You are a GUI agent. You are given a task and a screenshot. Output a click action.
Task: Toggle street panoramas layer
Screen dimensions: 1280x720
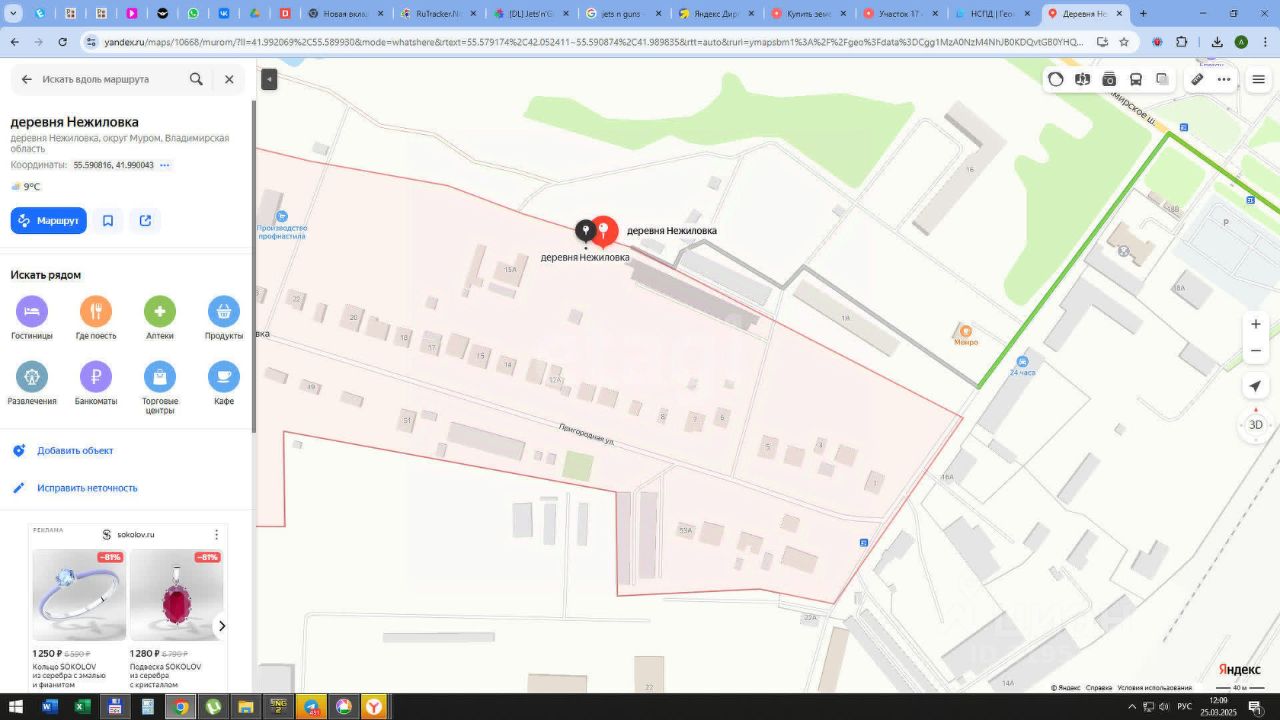click(x=1082, y=79)
